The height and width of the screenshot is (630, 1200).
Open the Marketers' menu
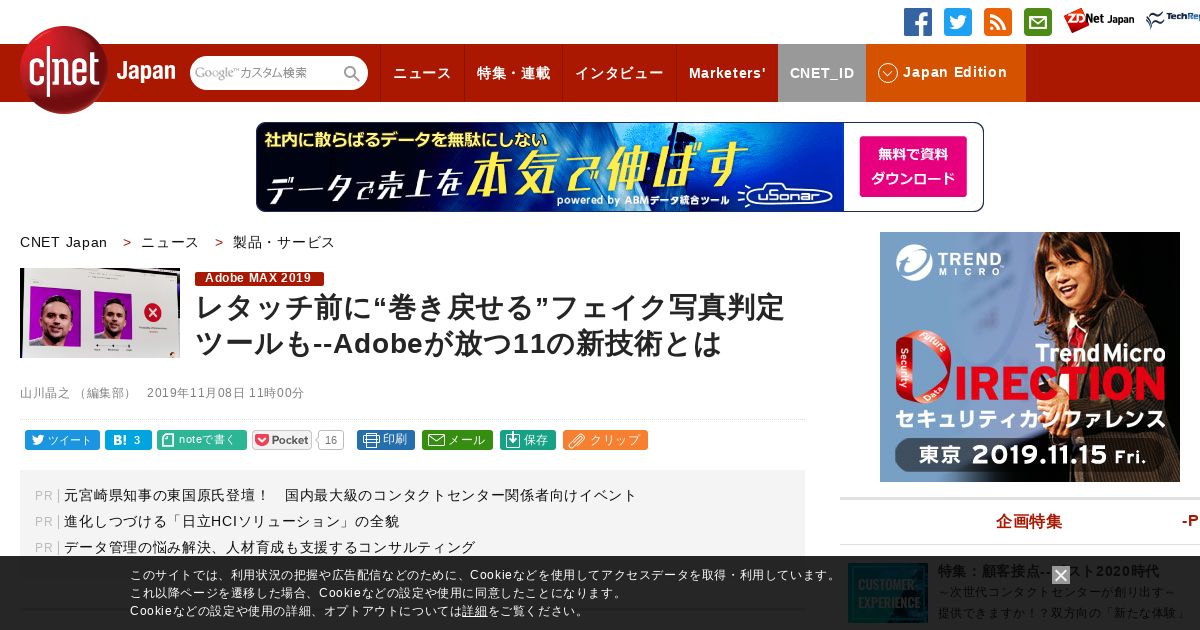(727, 73)
